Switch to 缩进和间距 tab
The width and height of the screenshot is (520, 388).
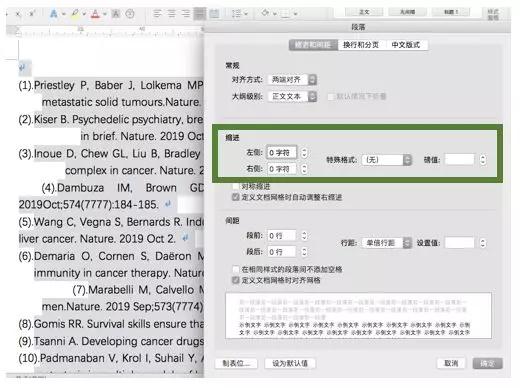pyautogui.click(x=313, y=45)
